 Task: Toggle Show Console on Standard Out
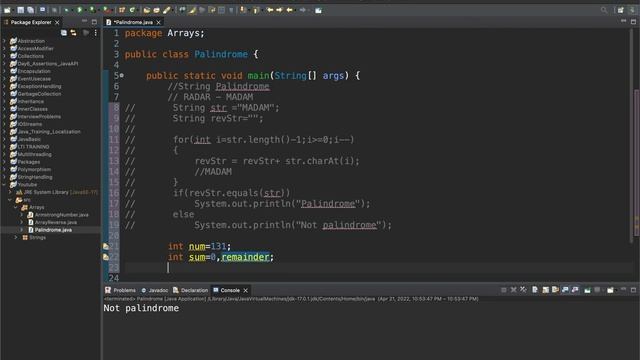(x=565, y=290)
